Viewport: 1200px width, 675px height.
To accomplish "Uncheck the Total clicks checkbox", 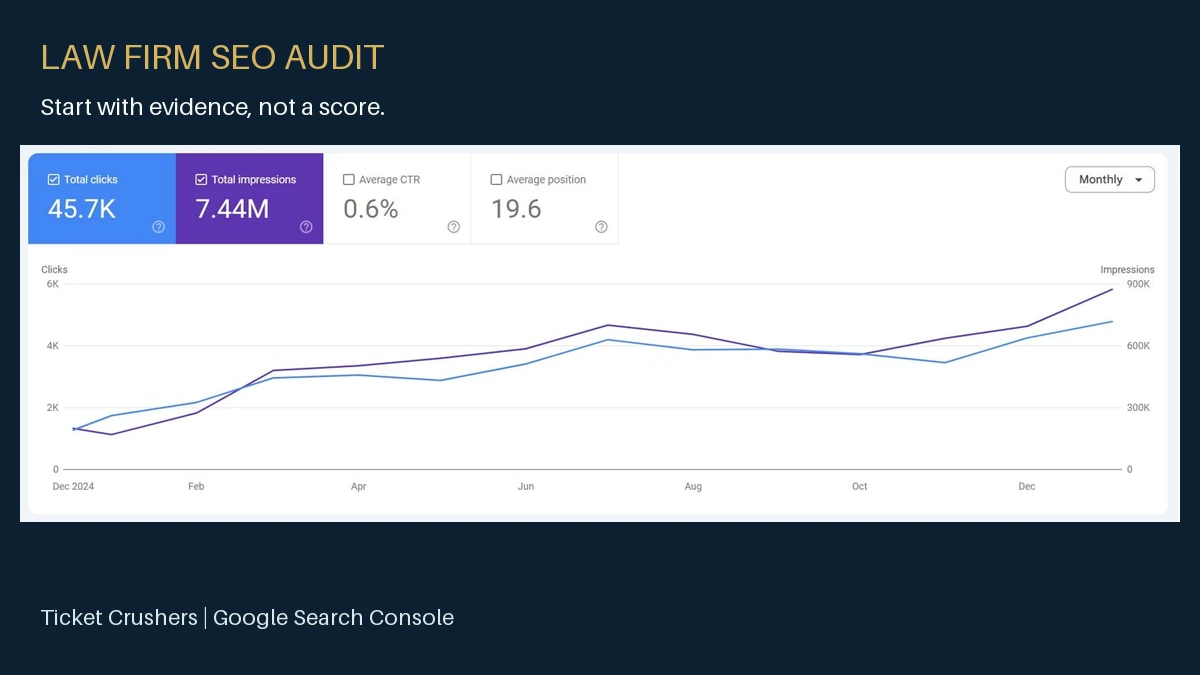I will [53, 180].
